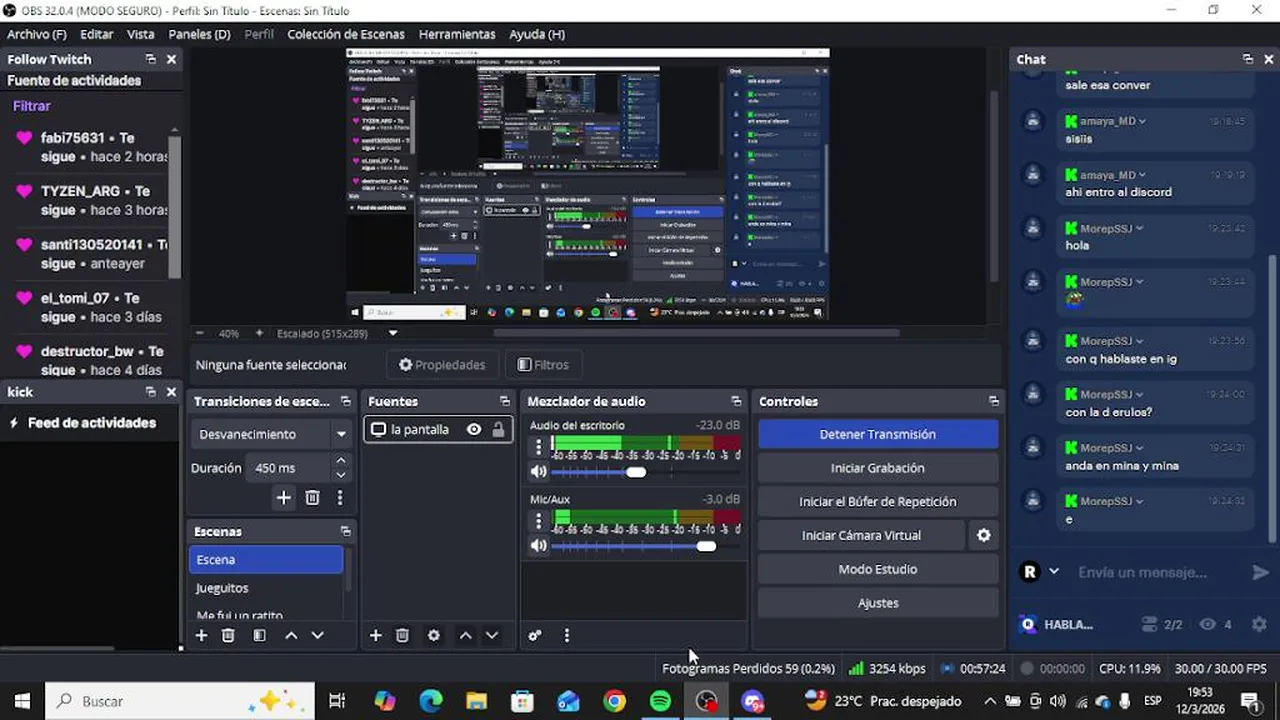Viewport: 1280px width, 720px height.
Task: Add a new scene with plus icon
Action: coord(201,635)
